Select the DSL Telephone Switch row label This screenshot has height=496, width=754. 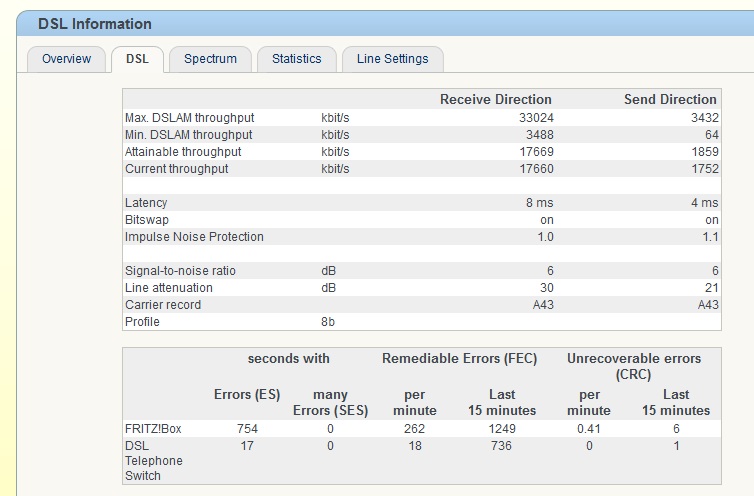154,461
